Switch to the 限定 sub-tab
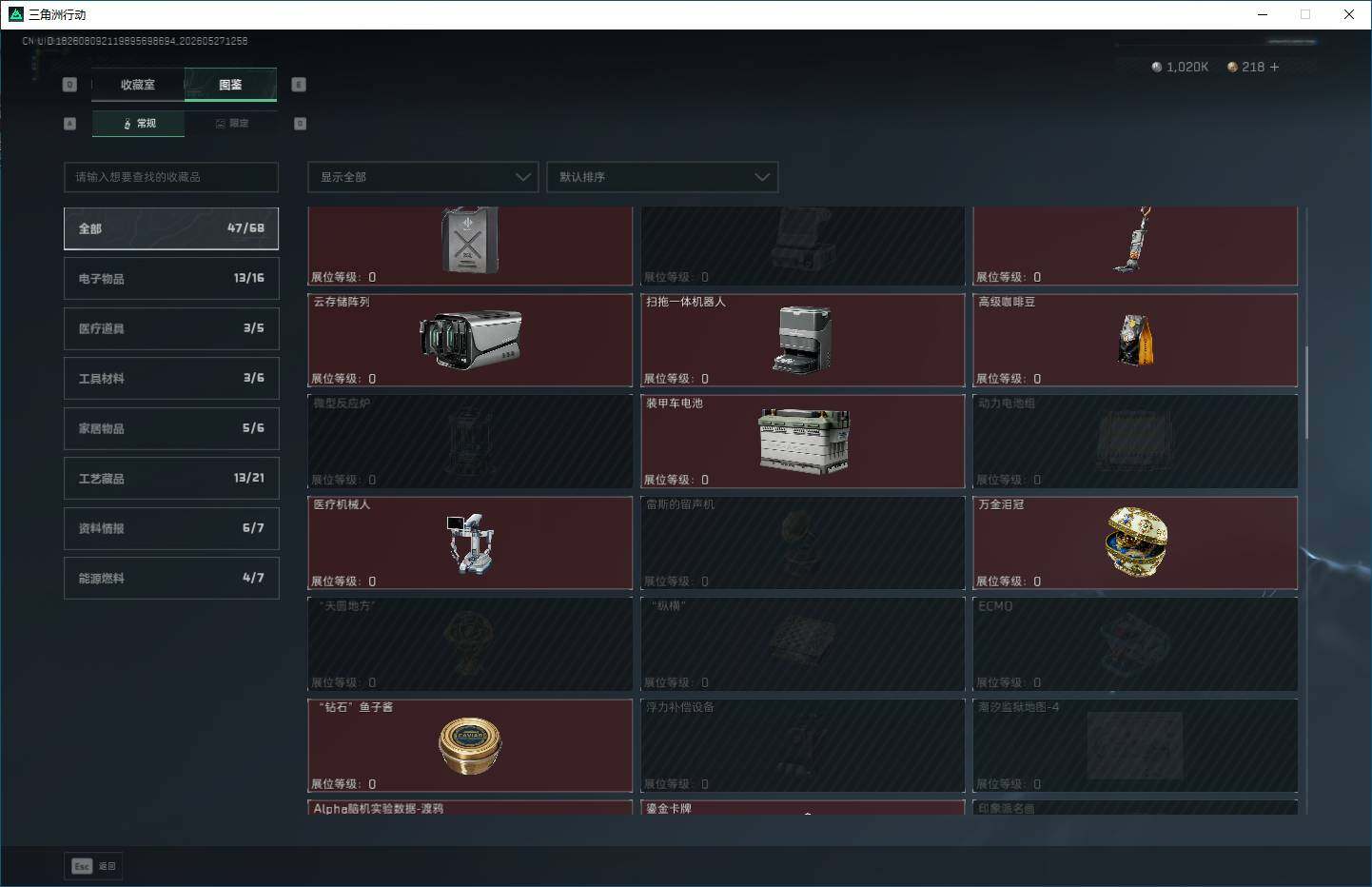 pyautogui.click(x=231, y=124)
